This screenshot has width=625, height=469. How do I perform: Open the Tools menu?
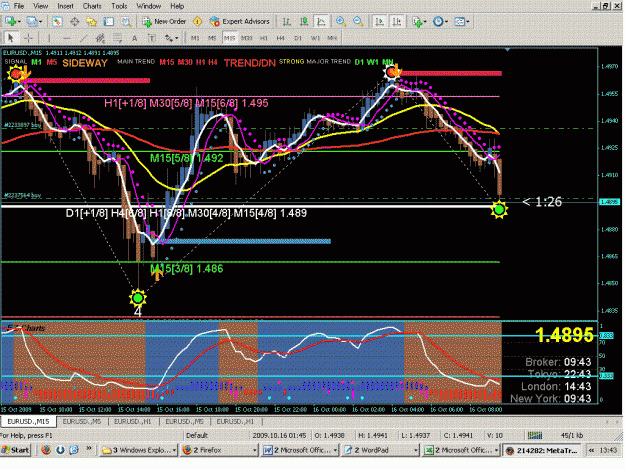point(119,6)
